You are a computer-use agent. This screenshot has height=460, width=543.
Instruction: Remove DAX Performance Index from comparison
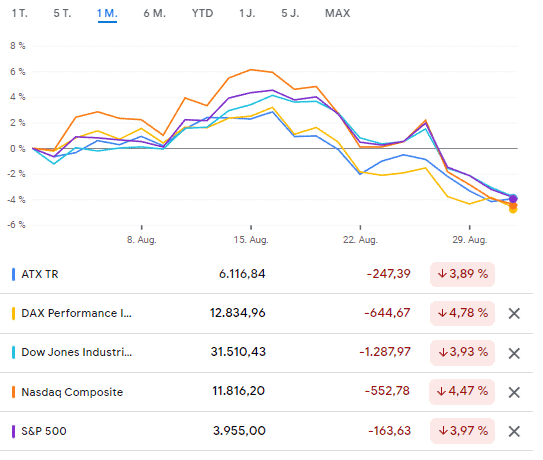[x=514, y=313]
